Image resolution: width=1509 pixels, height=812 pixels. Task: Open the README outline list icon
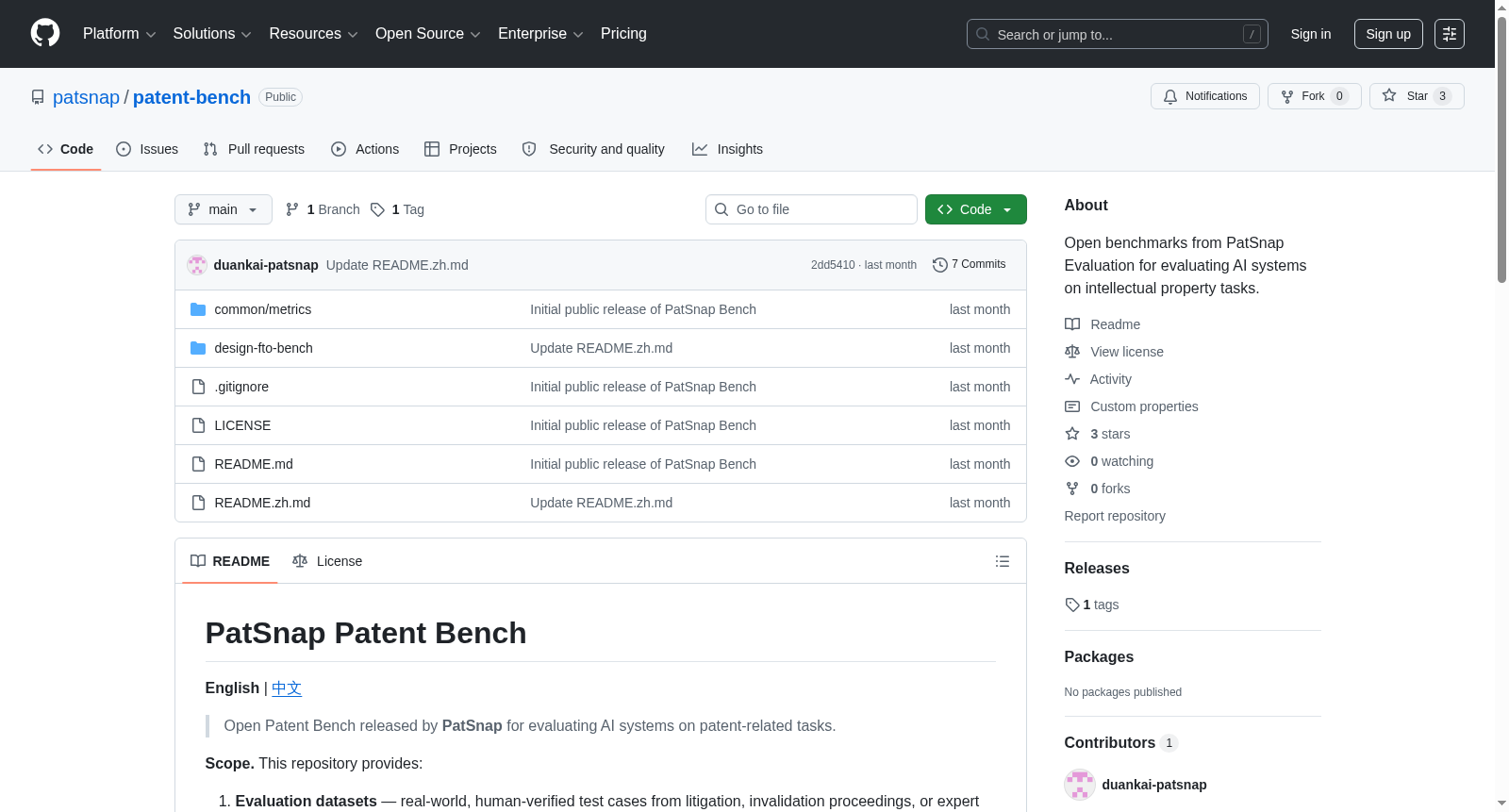[1003, 561]
